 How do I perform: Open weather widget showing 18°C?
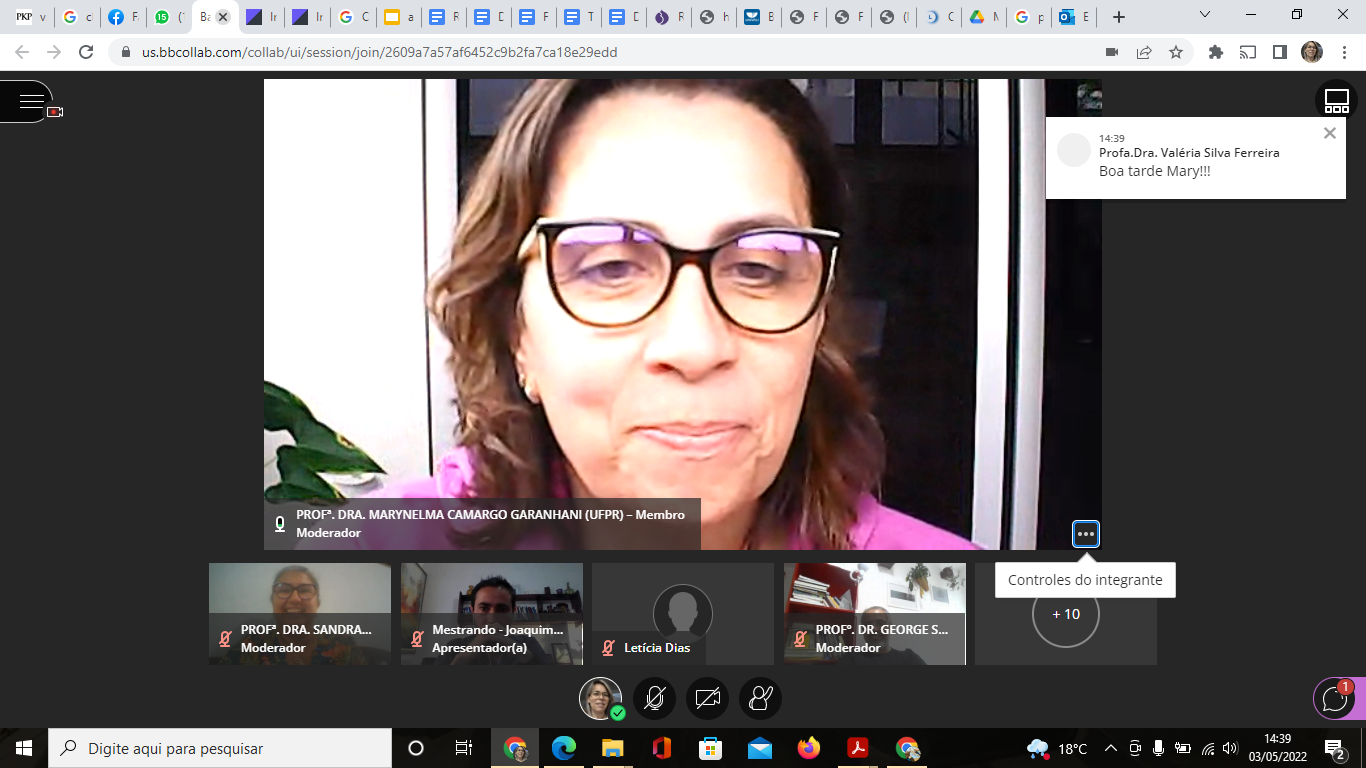(x=1057, y=748)
